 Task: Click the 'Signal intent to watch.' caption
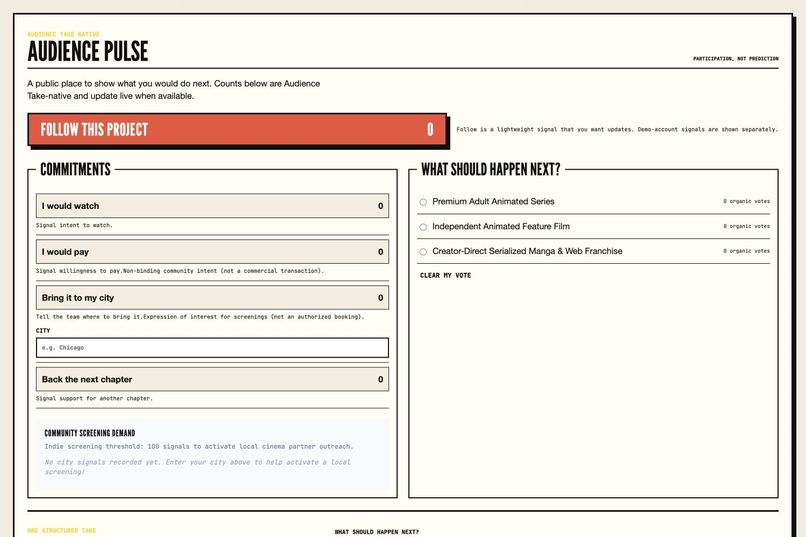pyautogui.click(x=74, y=225)
